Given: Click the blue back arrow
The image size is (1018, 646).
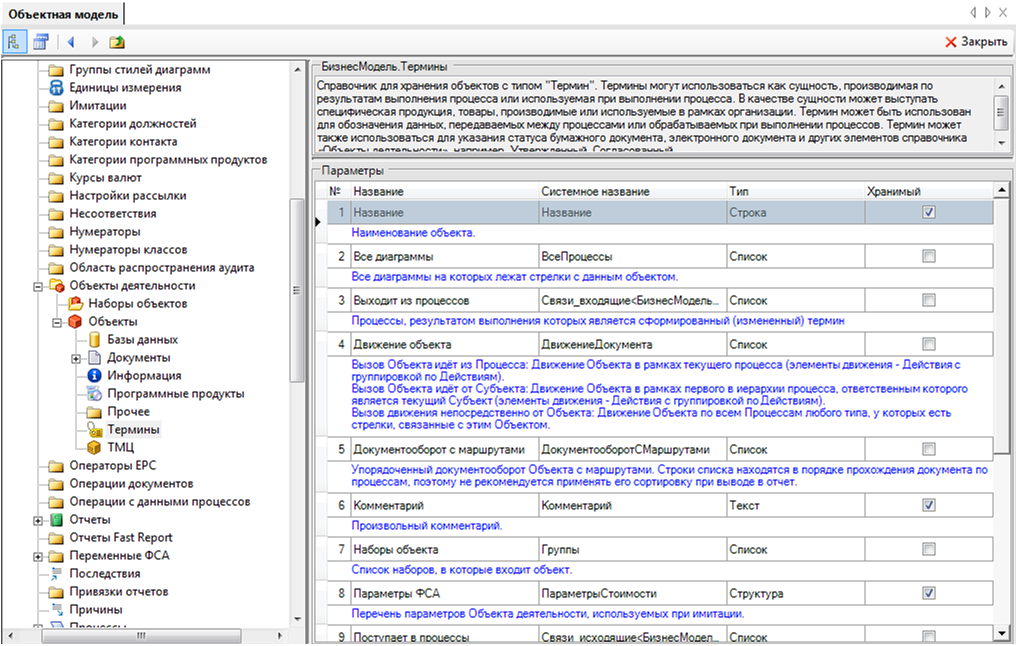Looking at the screenshot, I should pyautogui.click(x=70, y=42).
